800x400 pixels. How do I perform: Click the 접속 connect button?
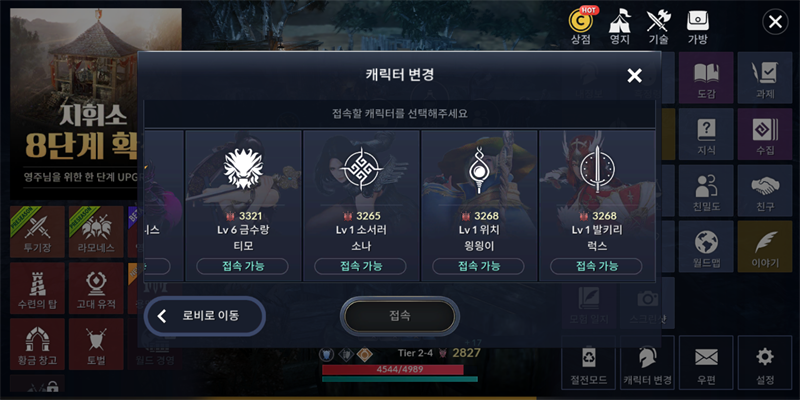(x=399, y=316)
